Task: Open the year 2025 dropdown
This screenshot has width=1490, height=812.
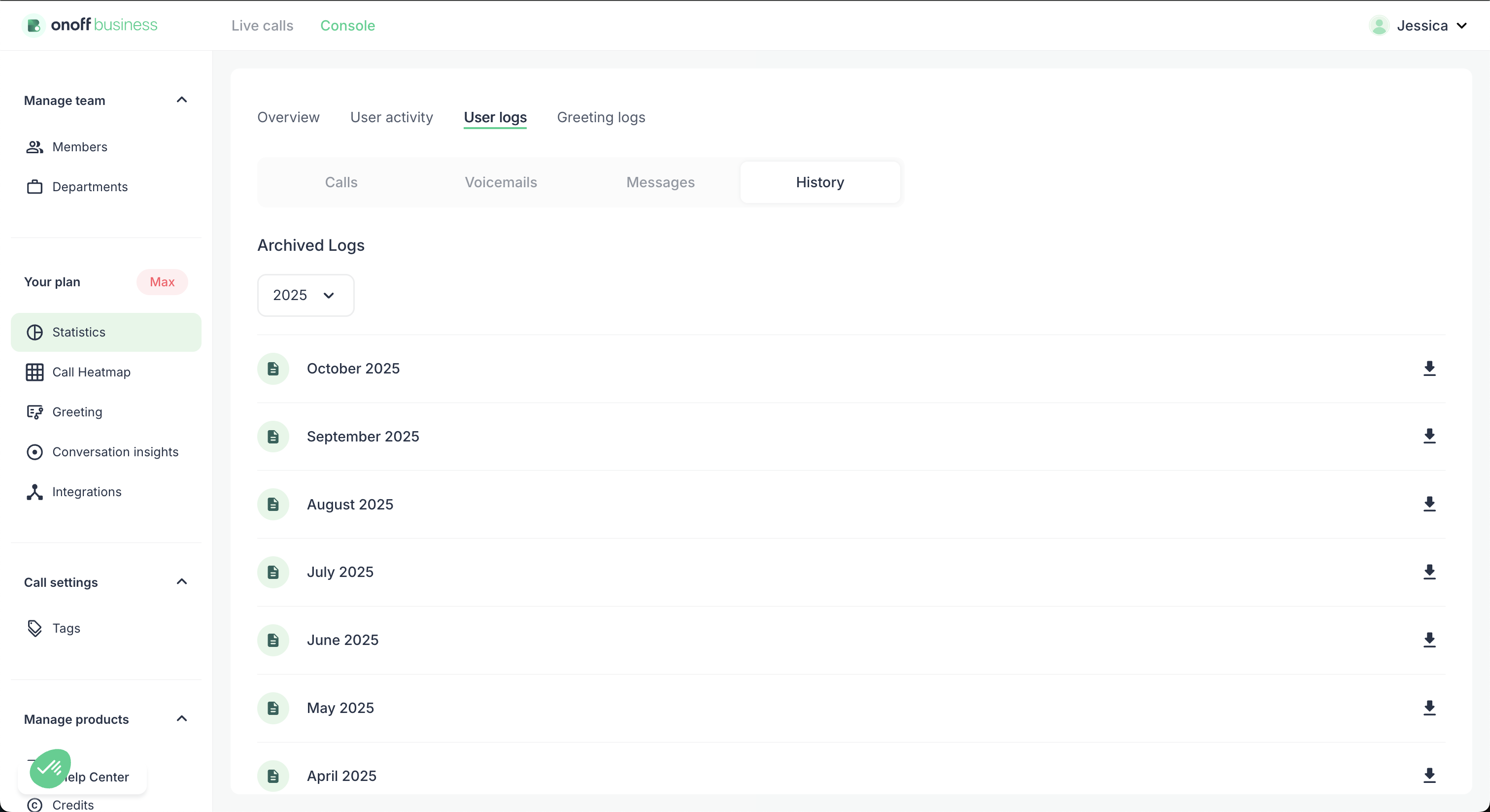Action: click(x=305, y=295)
